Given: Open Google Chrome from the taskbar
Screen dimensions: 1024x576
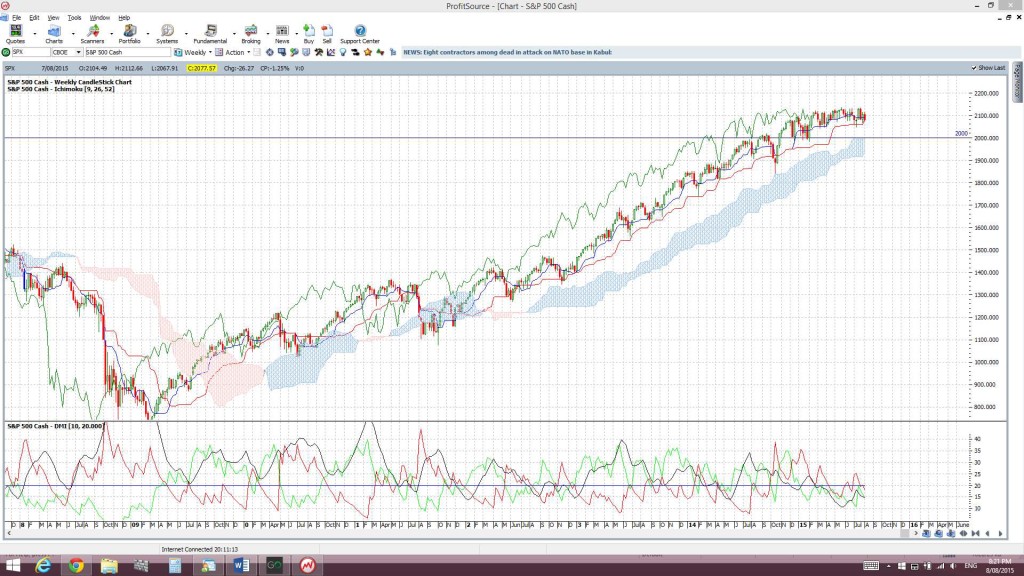Looking at the screenshot, I should [x=76, y=565].
